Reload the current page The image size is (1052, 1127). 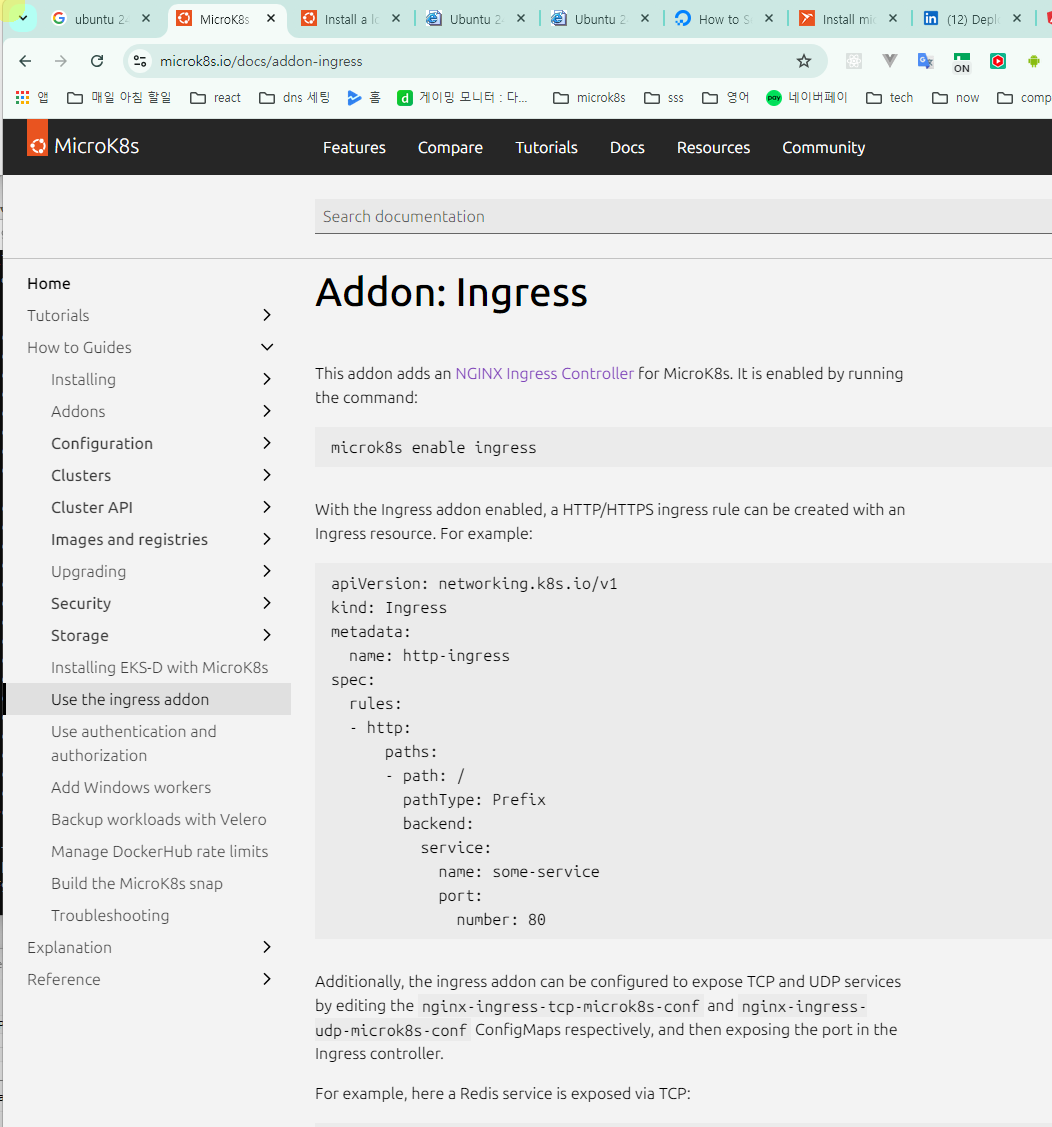(x=97, y=61)
